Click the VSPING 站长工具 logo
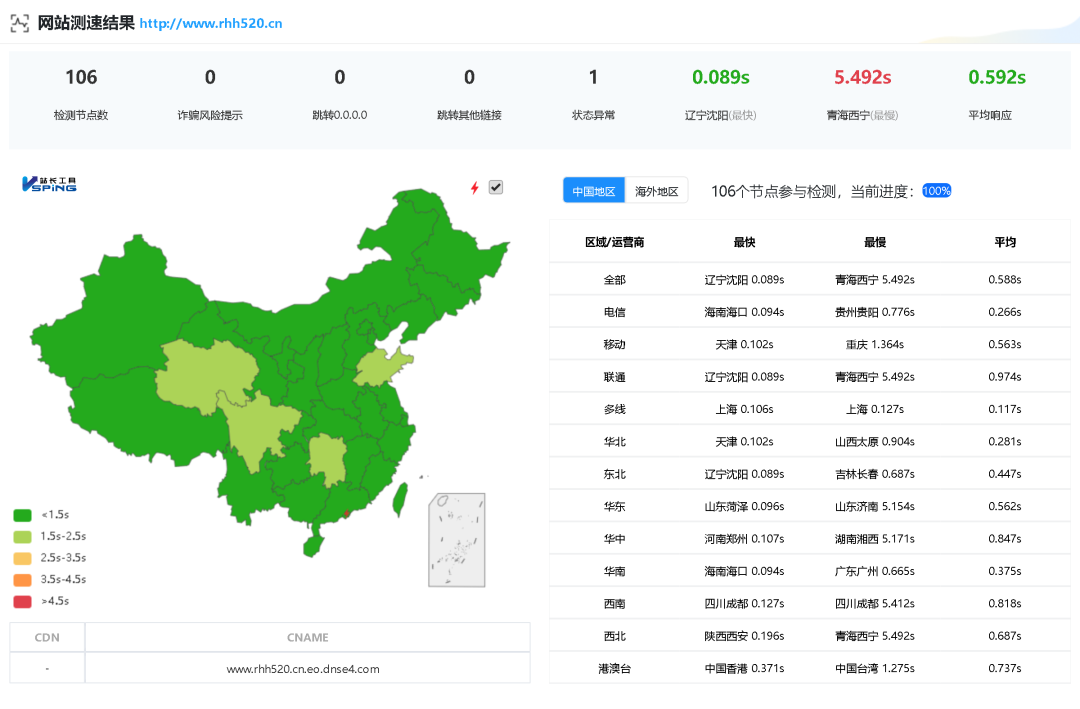The height and width of the screenshot is (709, 1080). pyautogui.click(x=47, y=184)
